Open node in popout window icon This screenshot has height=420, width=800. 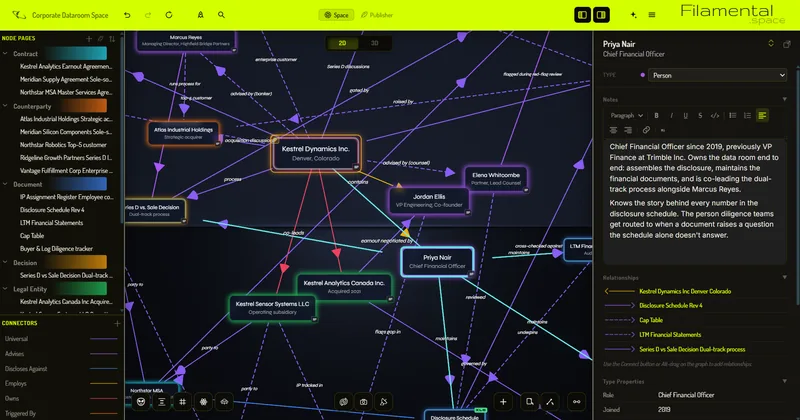click(787, 44)
